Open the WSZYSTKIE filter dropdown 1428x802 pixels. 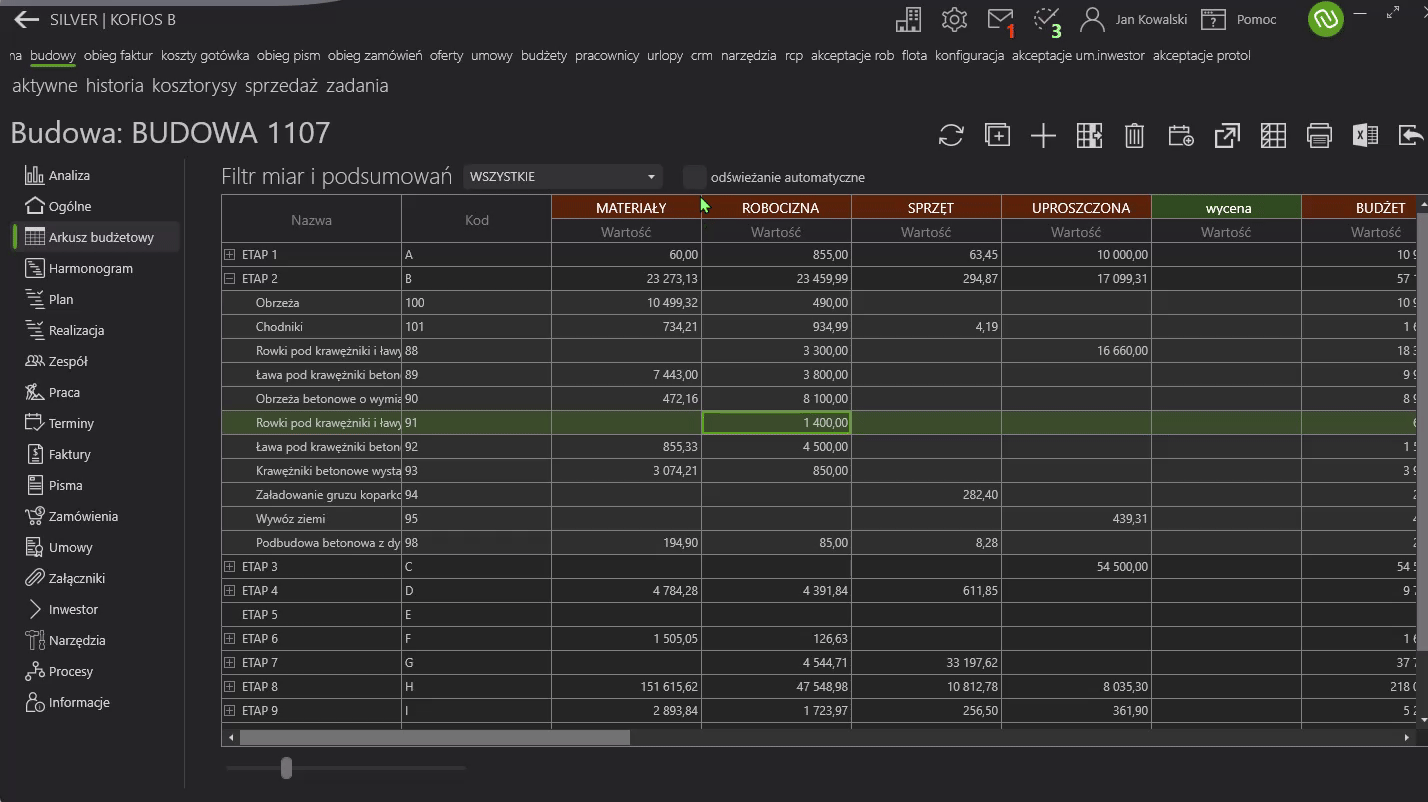[x=563, y=177]
